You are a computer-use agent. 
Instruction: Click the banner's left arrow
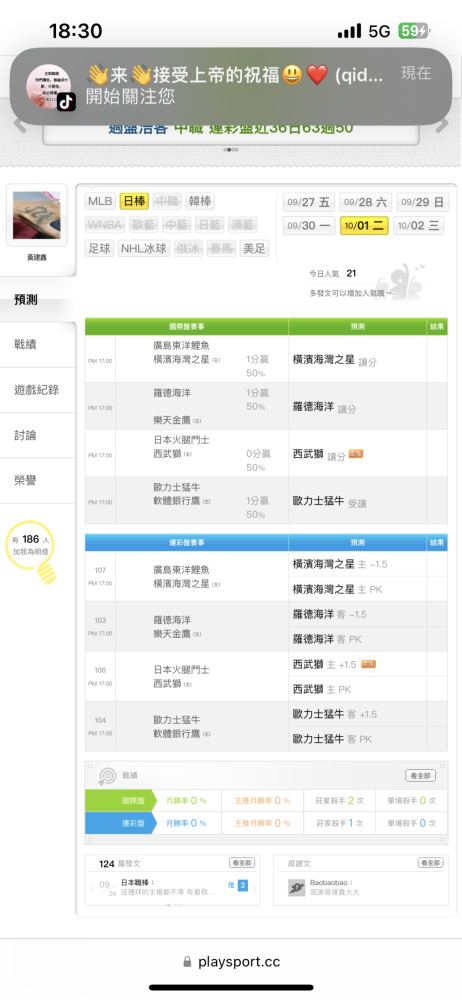click(19, 124)
